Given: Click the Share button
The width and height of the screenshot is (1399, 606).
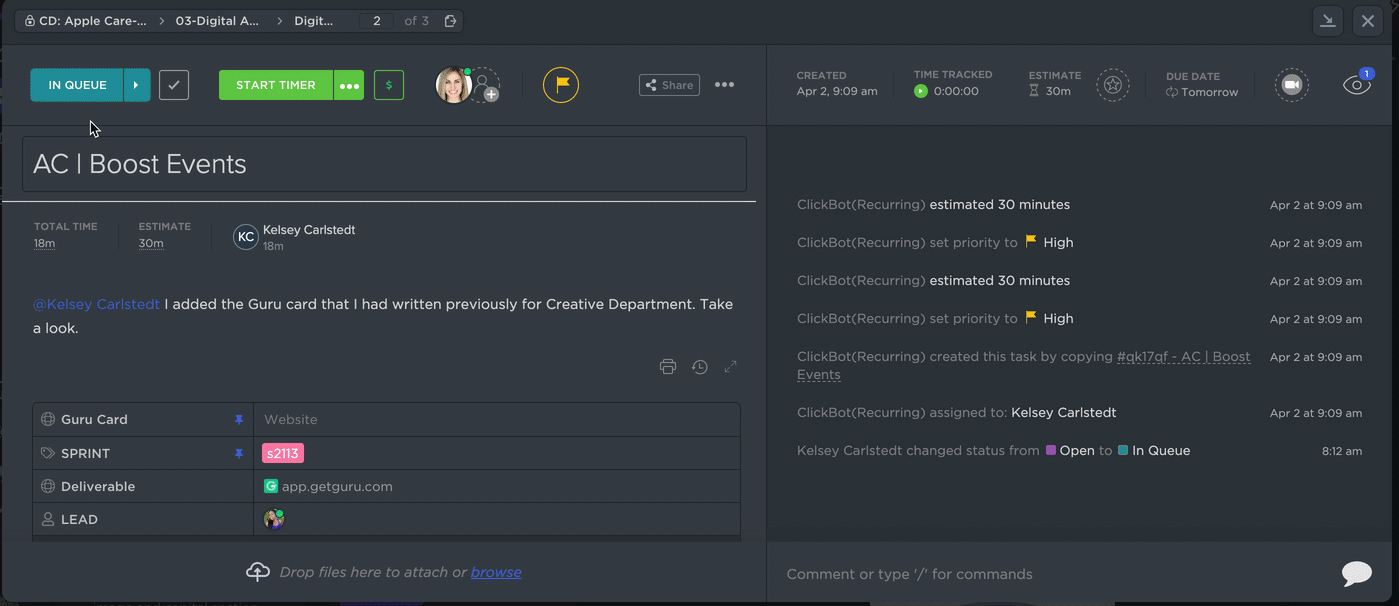Looking at the screenshot, I should click(669, 85).
